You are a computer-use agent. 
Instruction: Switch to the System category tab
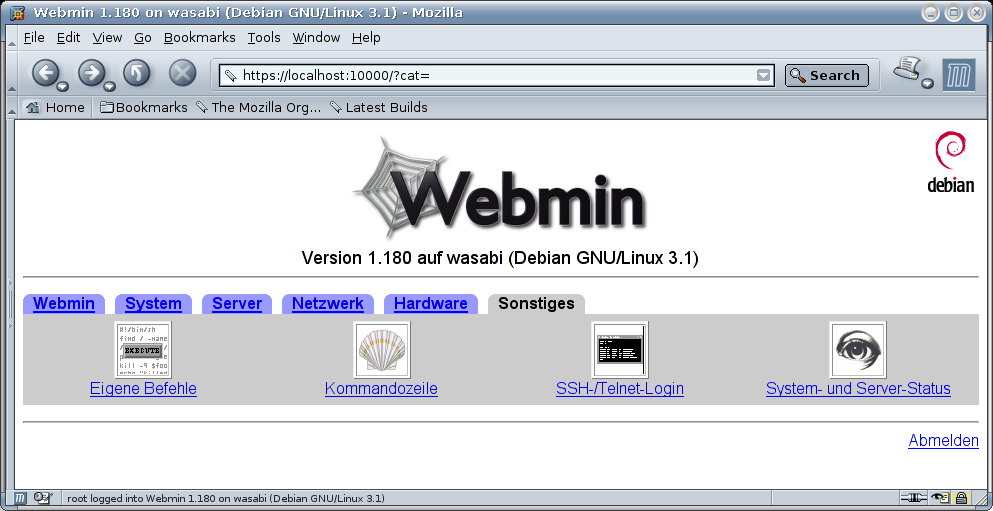click(153, 303)
